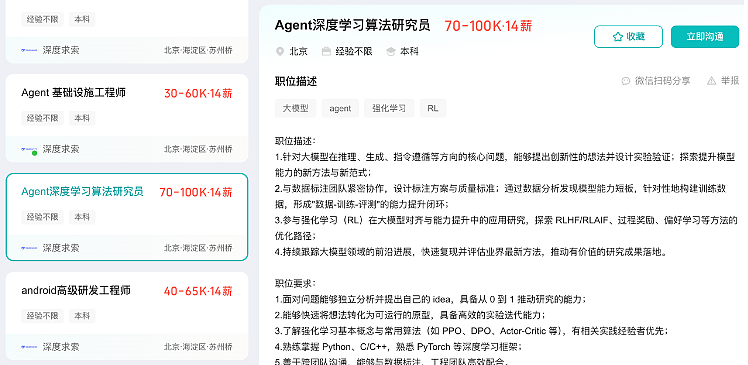The image size is (748, 365).
Task: Click the 深度求索 logo in the android高级研发工程师 card
Action: click(x=29, y=347)
